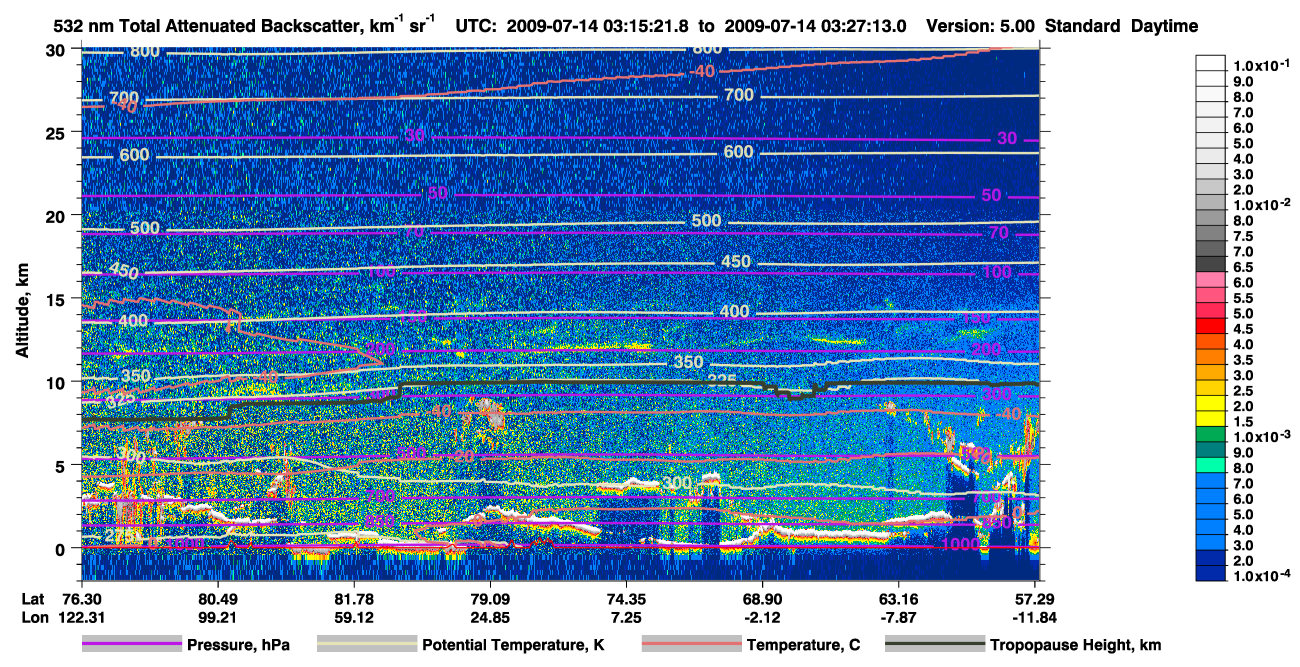Click longitude value 7.25

point(625,616)
